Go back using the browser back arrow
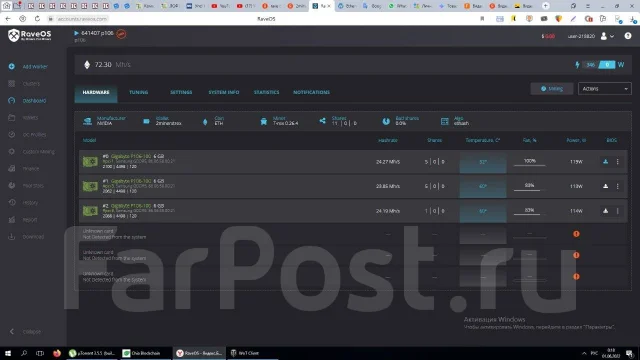 coord(8,19)
